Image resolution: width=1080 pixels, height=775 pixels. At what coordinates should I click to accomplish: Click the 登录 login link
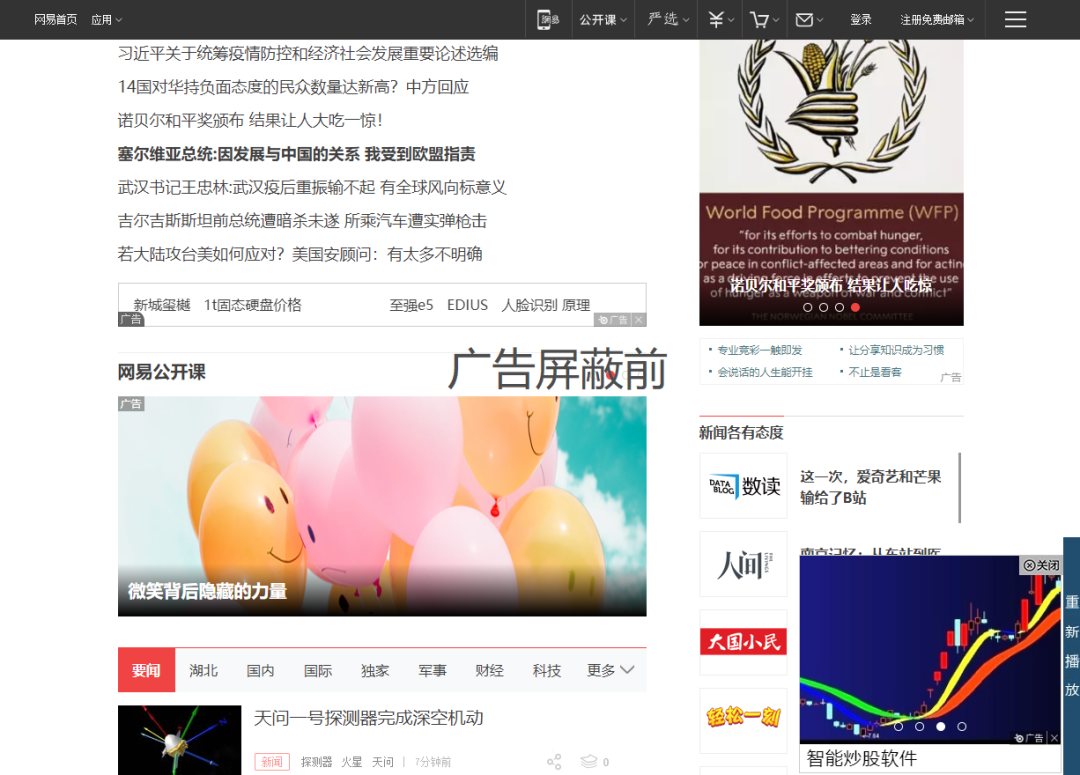click(x=860, y=20)
